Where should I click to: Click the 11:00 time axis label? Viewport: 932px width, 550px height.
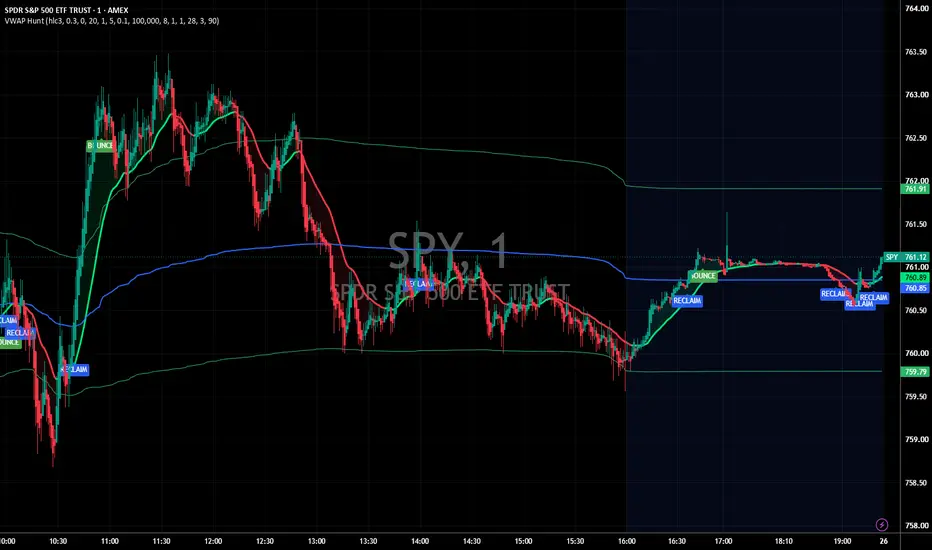point(110,541)
